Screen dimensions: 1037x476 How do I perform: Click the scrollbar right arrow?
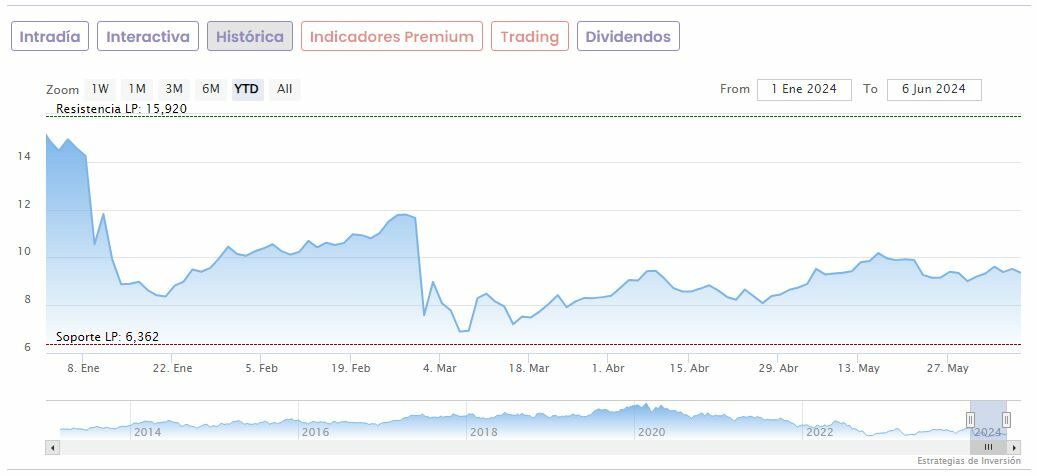coord(1014,447)
